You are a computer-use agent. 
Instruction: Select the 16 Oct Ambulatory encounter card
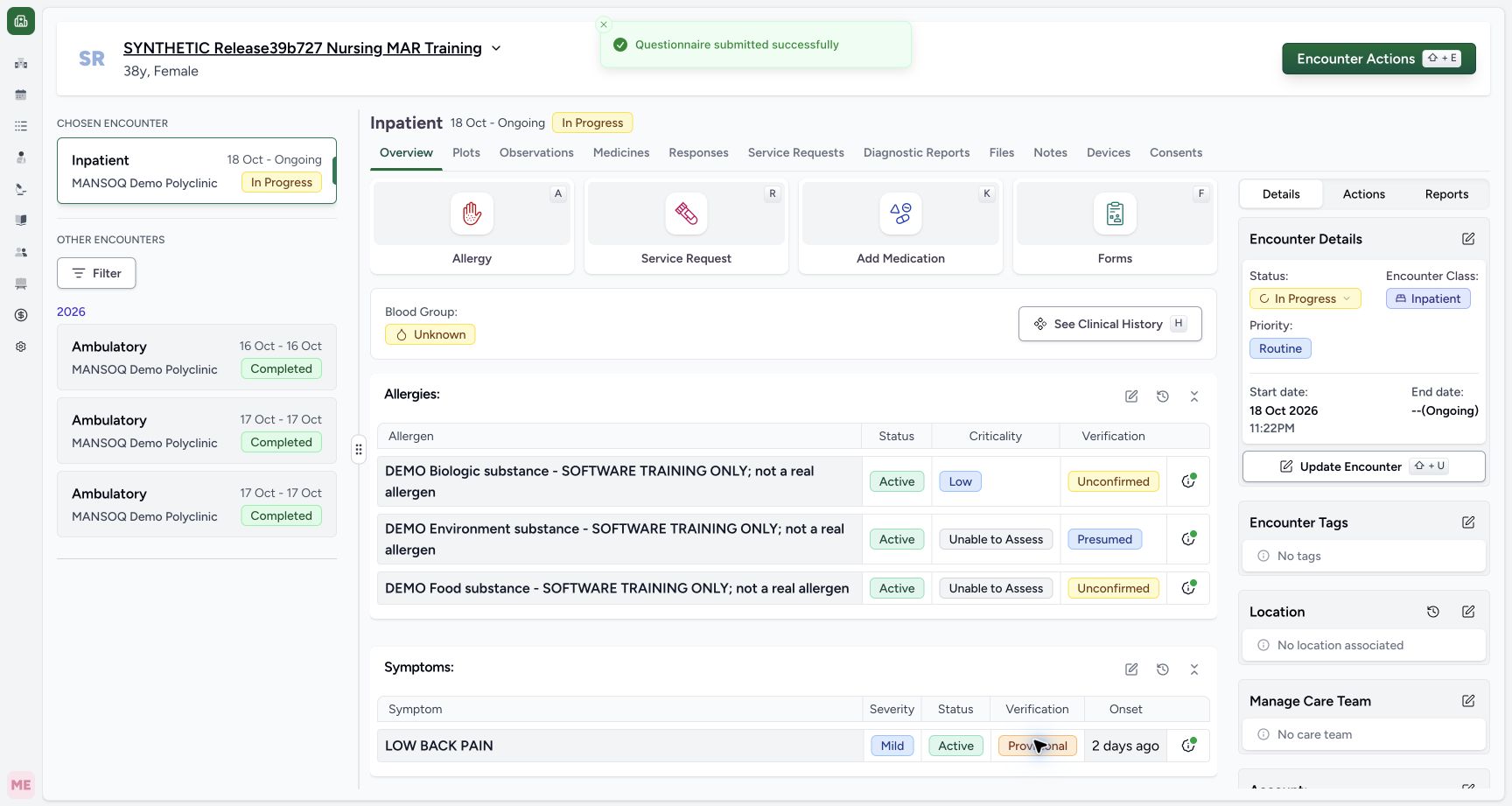(197, 357)
